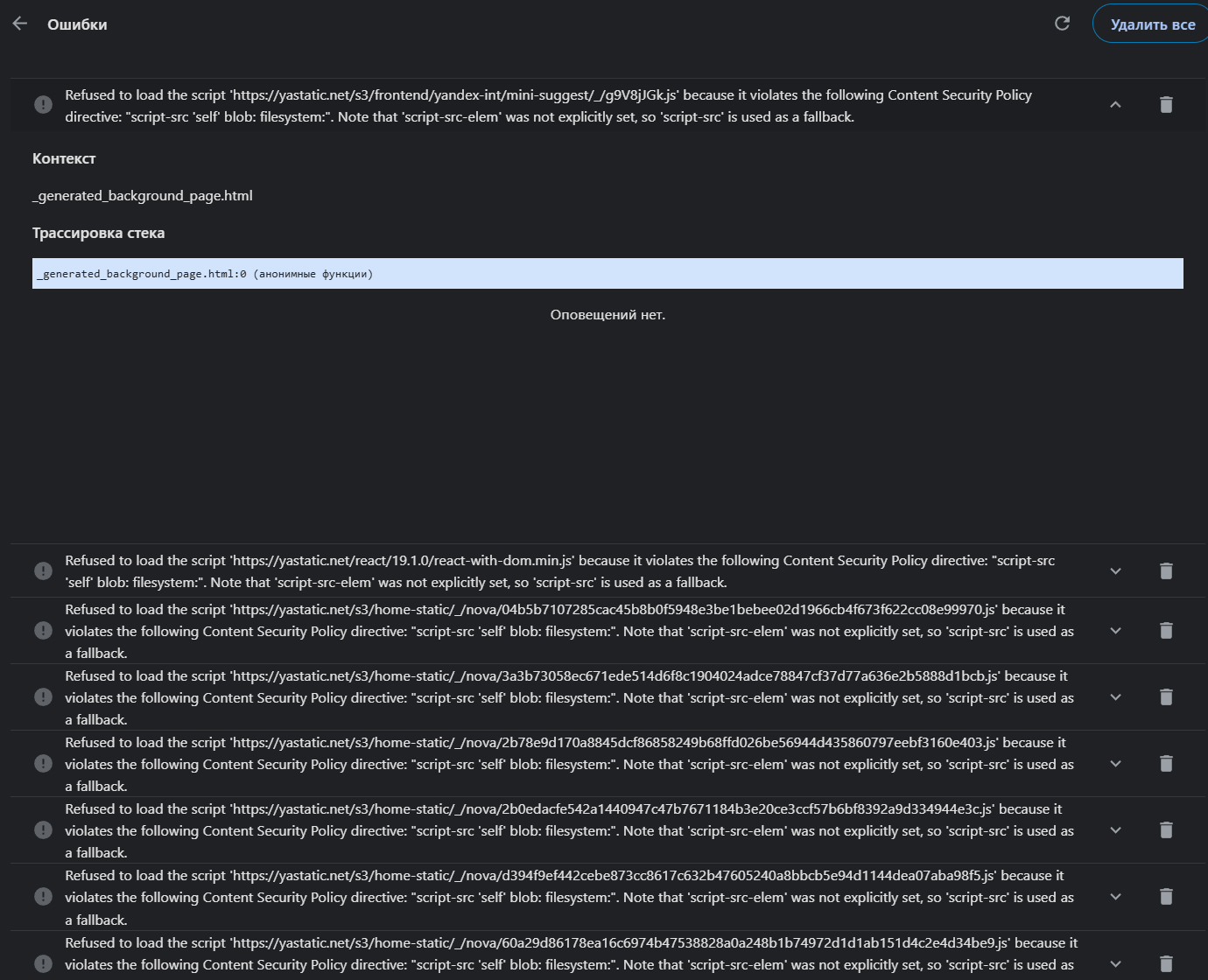Image resolution: width=1208 pixels, height=980 pixels.
Task: Delete the nova/2b0edacfe542 script error
Action: (1166, 830)
